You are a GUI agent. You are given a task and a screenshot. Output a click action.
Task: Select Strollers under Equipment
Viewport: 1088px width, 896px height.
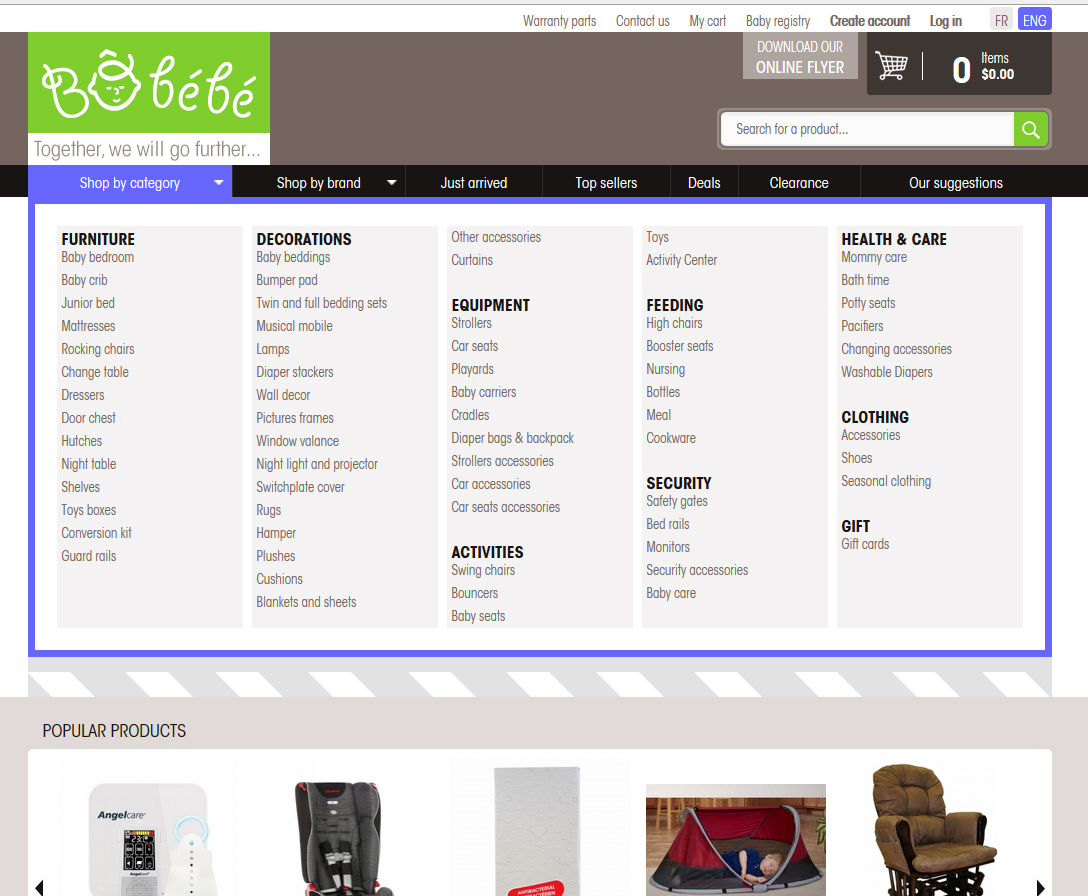471,323
